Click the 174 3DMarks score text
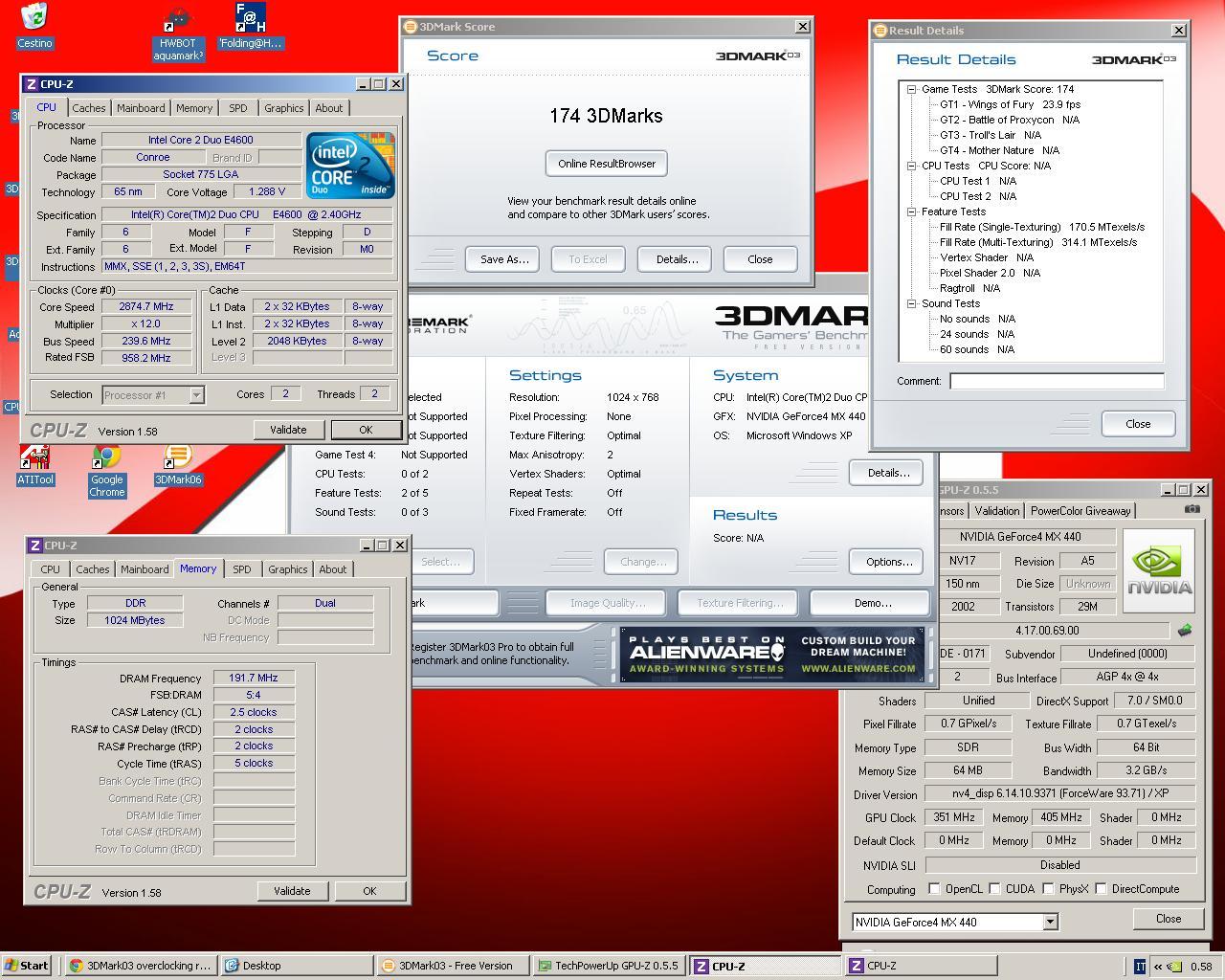Image resolution: width=1225 pixels, height=980 pixels. [606, 116]
